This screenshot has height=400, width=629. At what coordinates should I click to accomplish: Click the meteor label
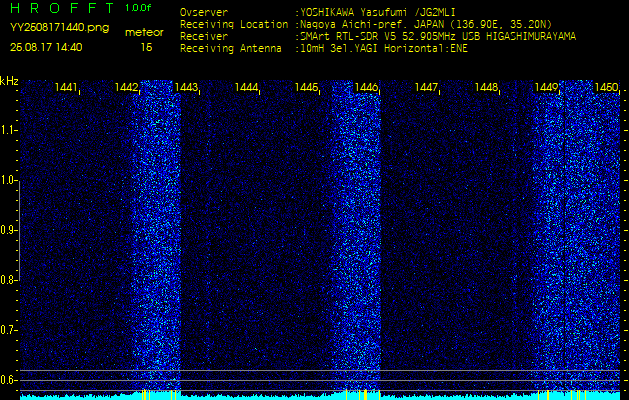[x=144, y=33]
